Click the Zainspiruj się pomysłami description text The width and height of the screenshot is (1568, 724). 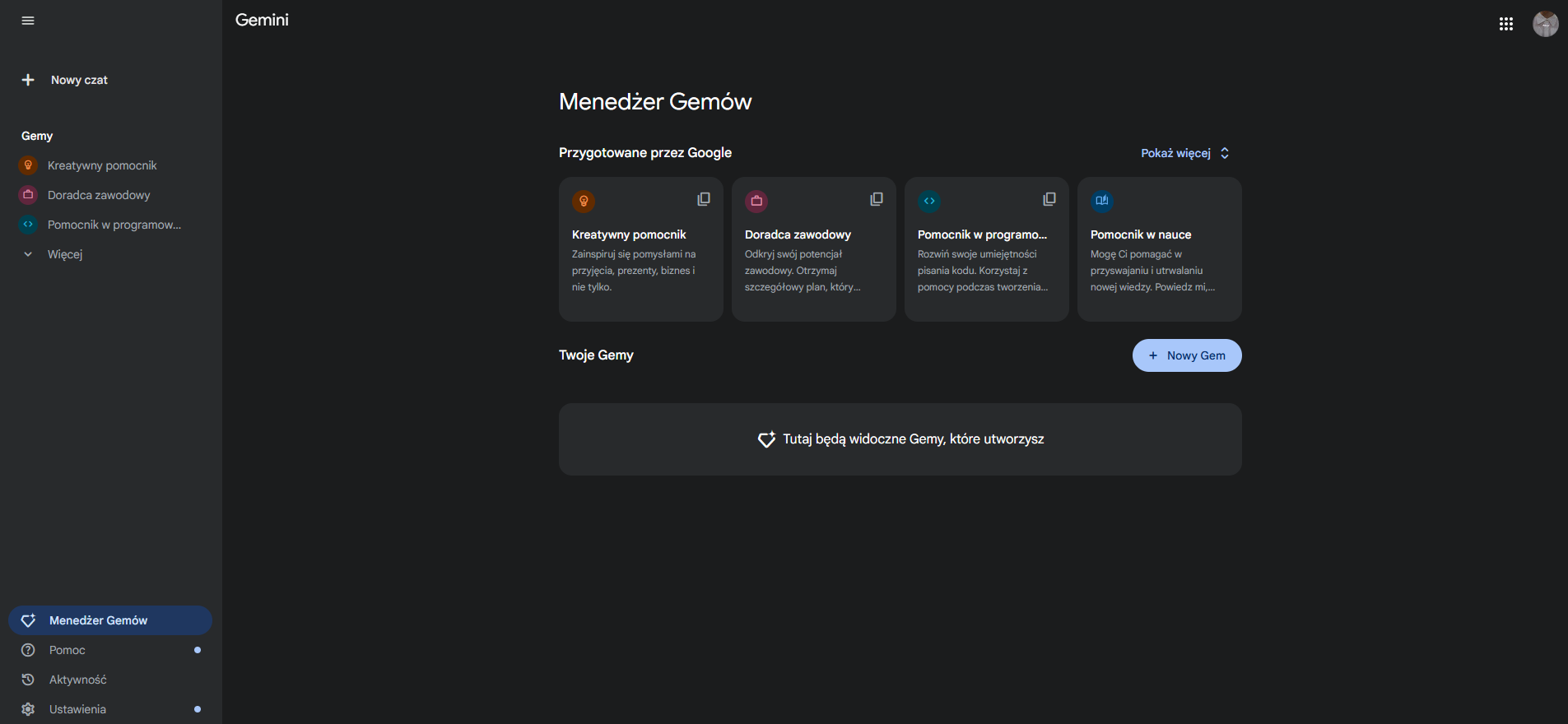pyautogui.click(x=634, y=271)
